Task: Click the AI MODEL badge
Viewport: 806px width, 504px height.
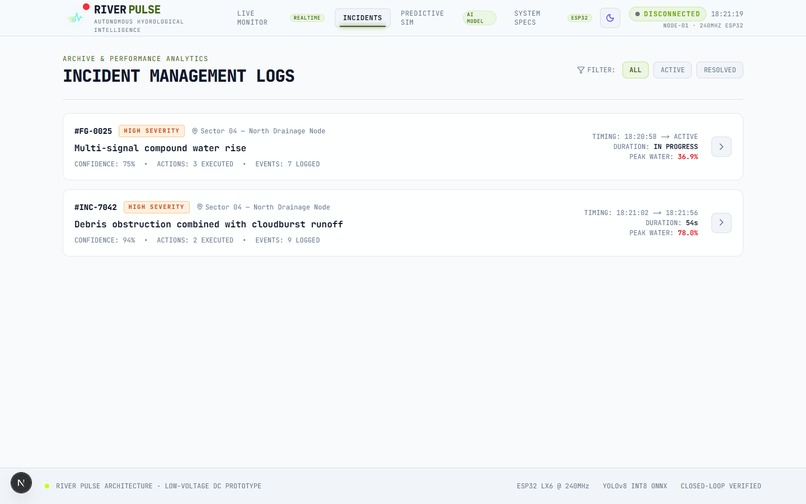Action: pos(479,18)
